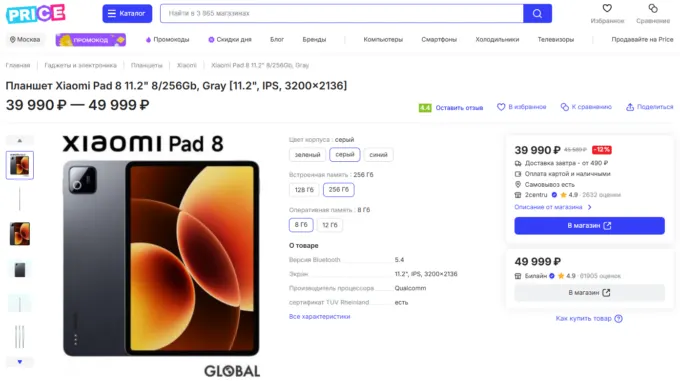Select 8 Гб RAM option

301,225
